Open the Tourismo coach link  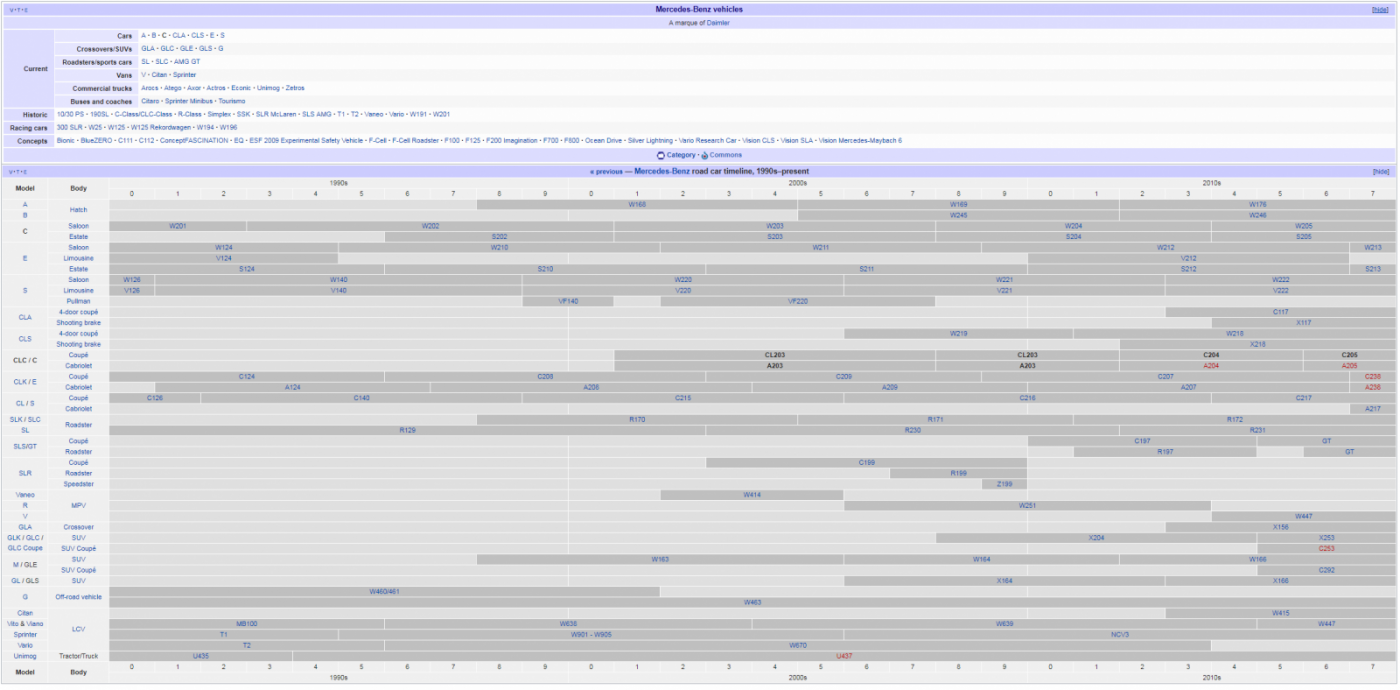232,101
